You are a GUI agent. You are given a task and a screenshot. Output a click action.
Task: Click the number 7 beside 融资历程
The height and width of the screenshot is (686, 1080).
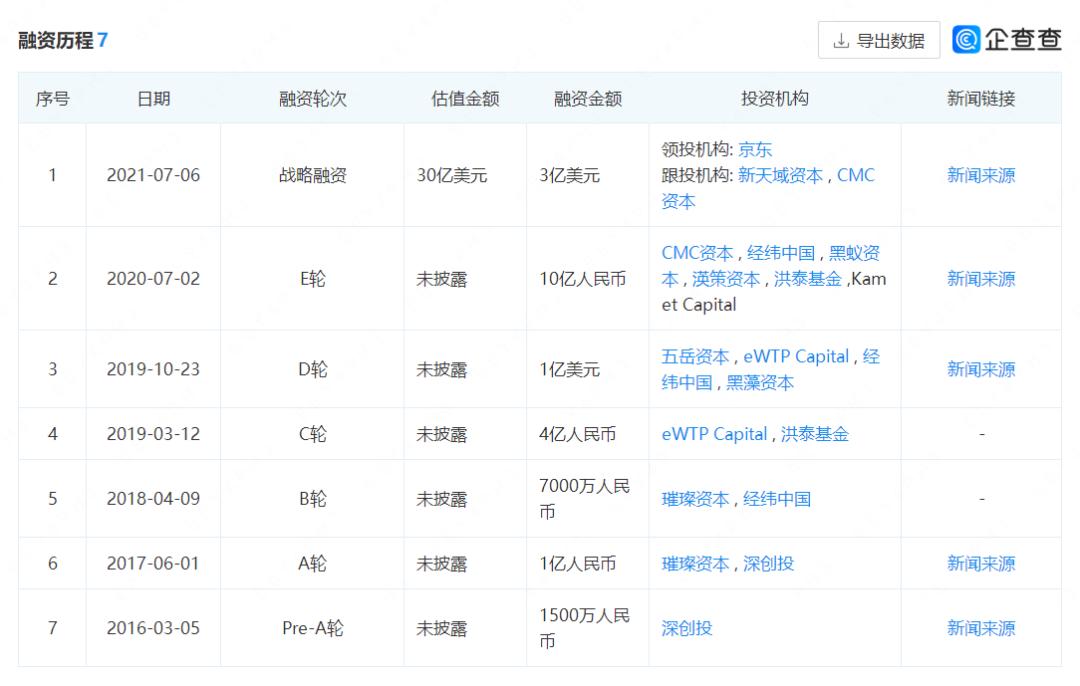(102, 40)
